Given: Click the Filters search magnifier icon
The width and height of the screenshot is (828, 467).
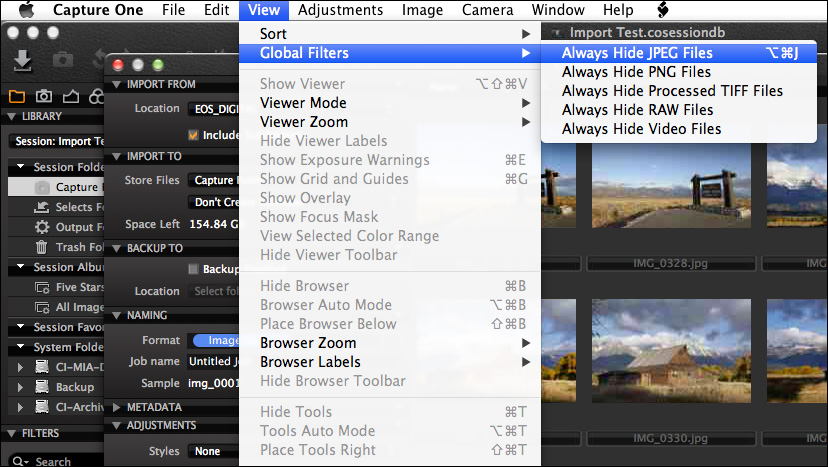Looking at the screenshot, I should click(x=18, y=461).
